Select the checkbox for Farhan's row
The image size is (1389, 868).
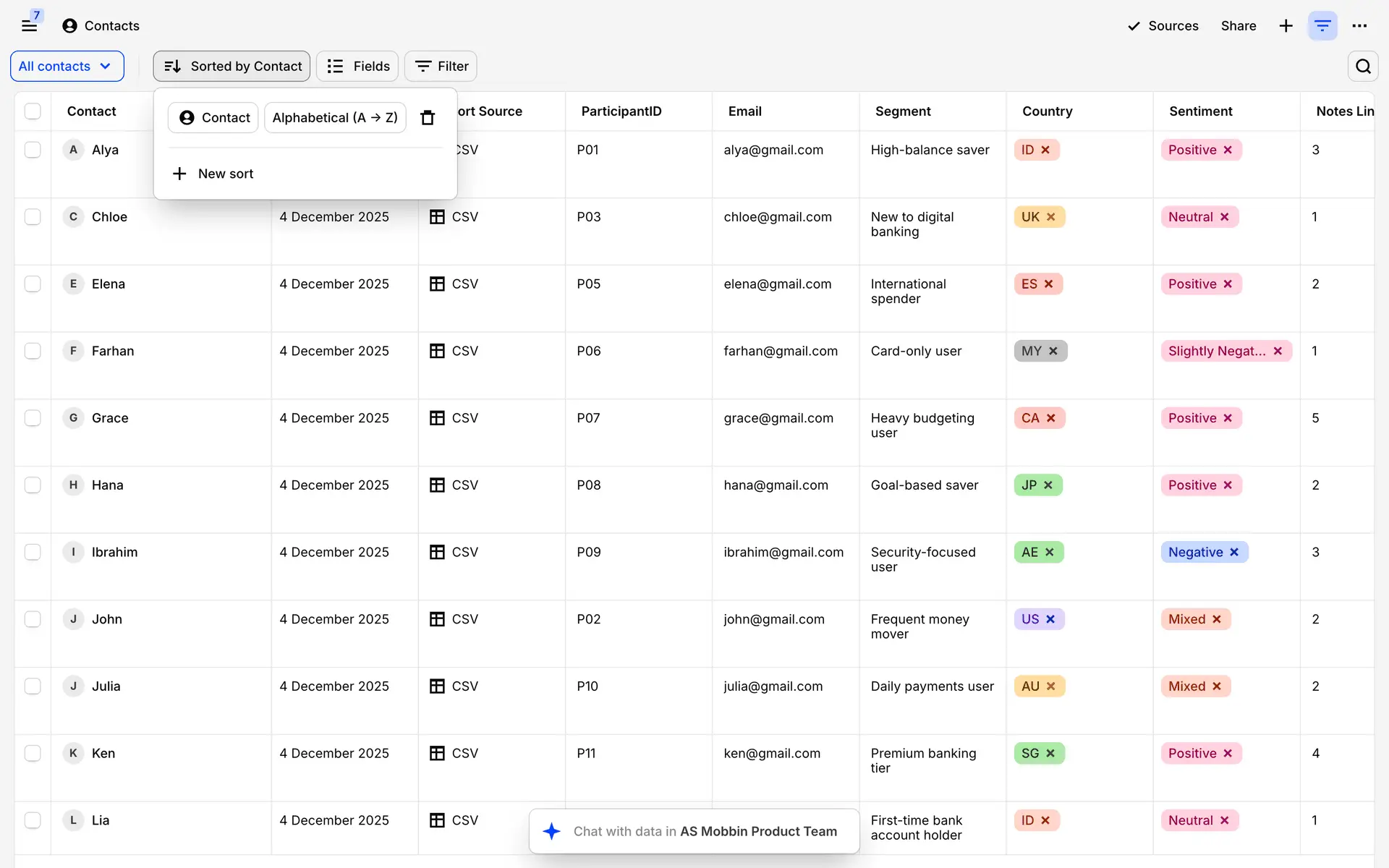[x=33, y=352]
